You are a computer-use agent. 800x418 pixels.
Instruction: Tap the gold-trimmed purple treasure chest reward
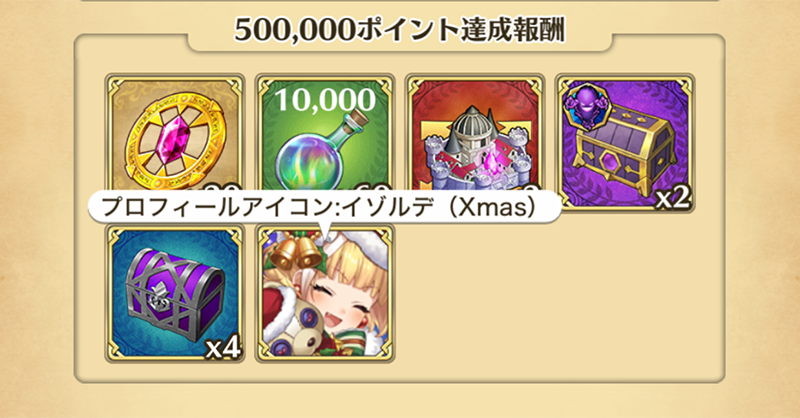click(625, 143)
